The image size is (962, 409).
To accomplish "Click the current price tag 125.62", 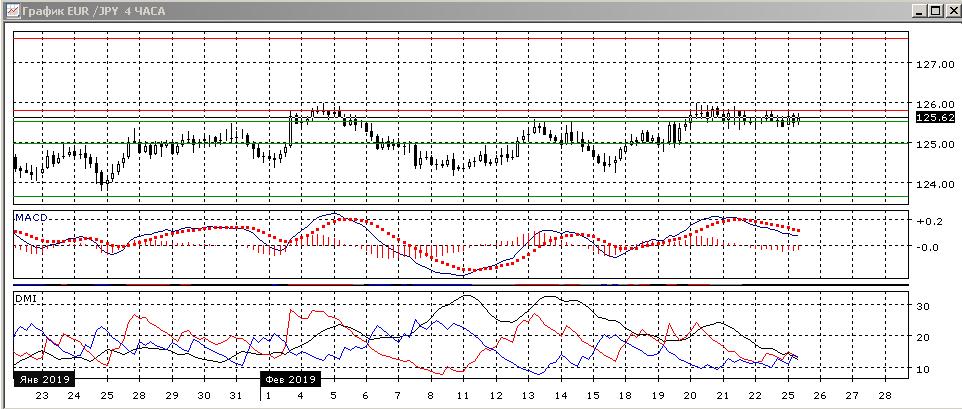I will [935, 118].
